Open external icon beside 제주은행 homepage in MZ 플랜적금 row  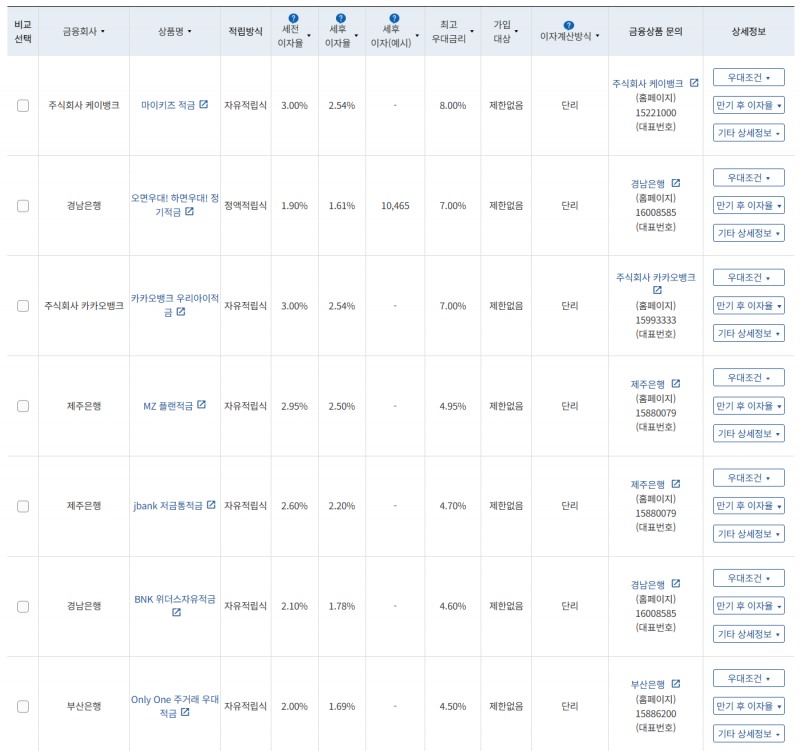(x=676, y=383)
